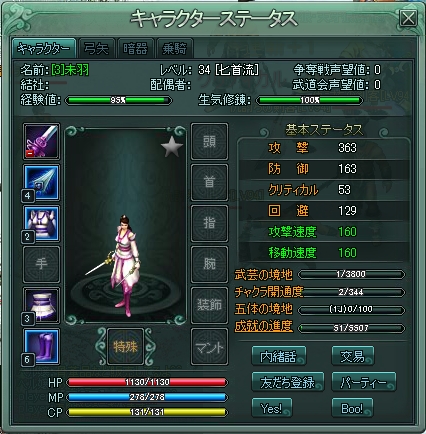Click the 内緒話 whisper button

[279, 356]
